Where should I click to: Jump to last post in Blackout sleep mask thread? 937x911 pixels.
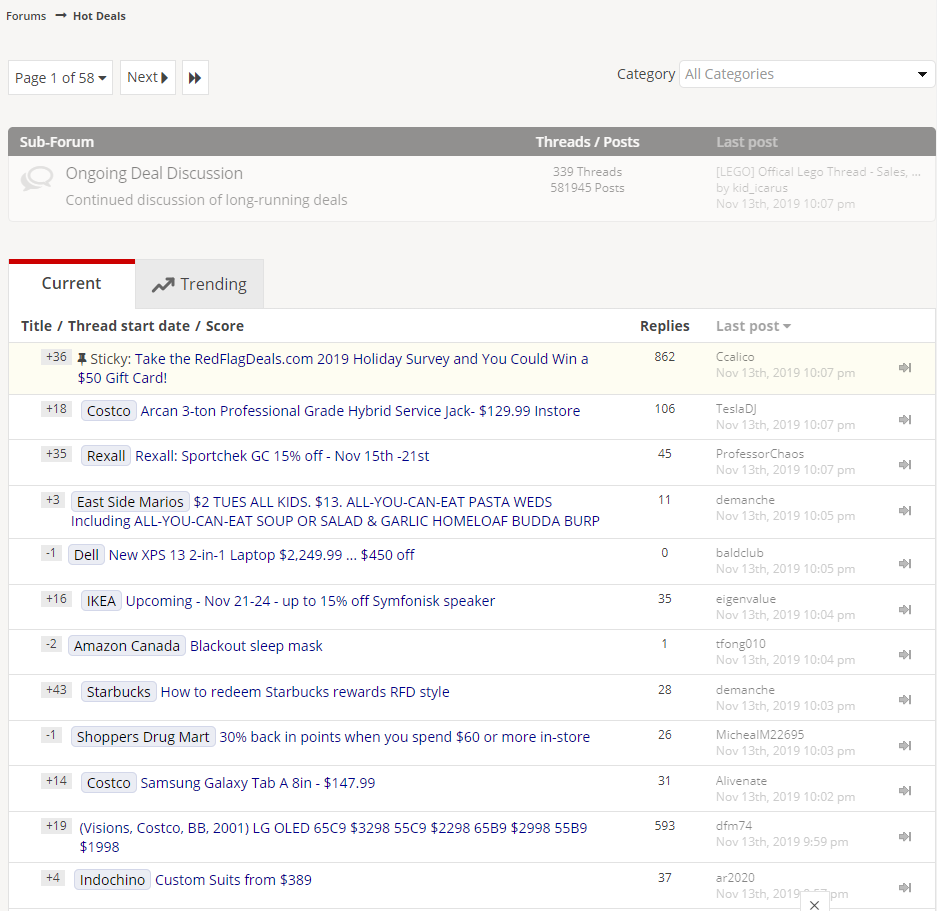pos(905,655)
